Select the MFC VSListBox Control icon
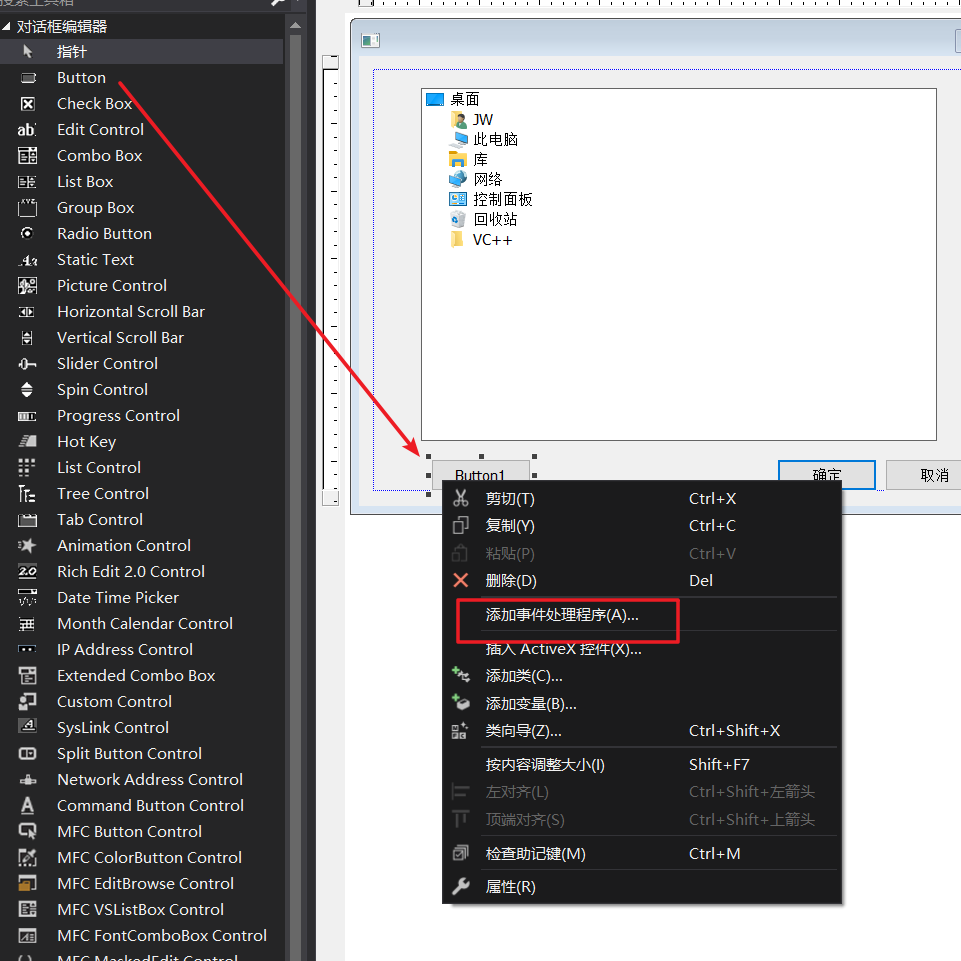The height and width of the screenshot is (961, 961). coord(28,910)
